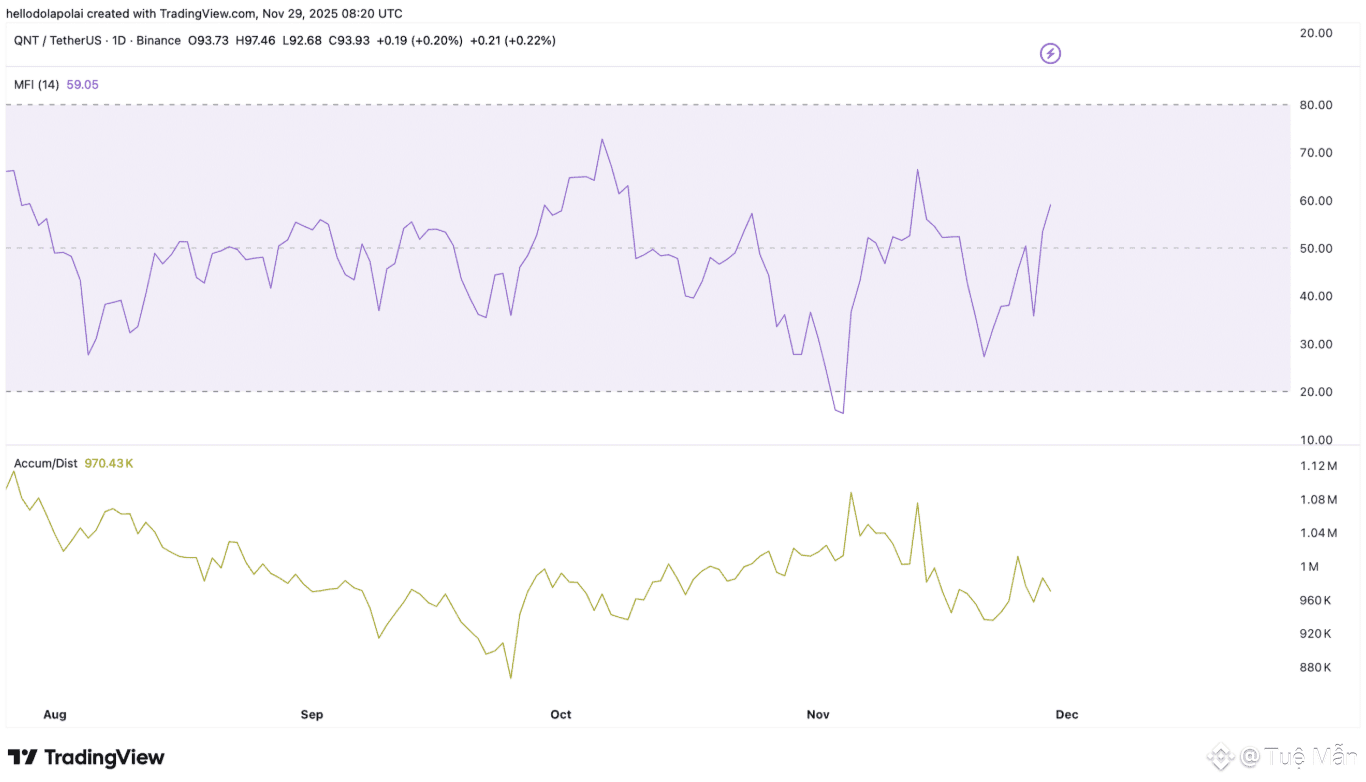Click the 80.00 level on MFI scale
The width and height of the screenshot is (1366, 782).
tap(1316, 105)
